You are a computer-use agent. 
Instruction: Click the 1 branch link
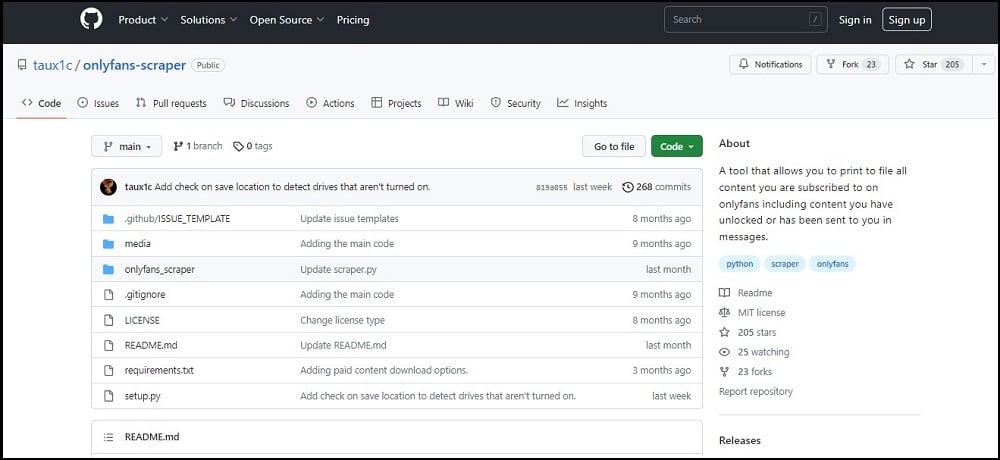click(198, 146)
